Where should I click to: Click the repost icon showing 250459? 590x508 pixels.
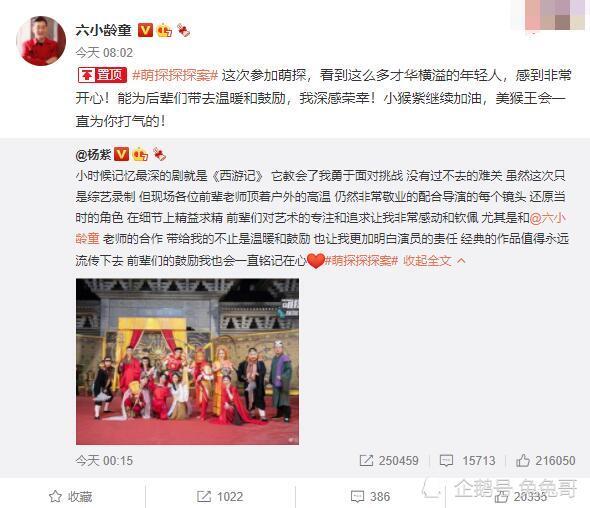[366, 460]
